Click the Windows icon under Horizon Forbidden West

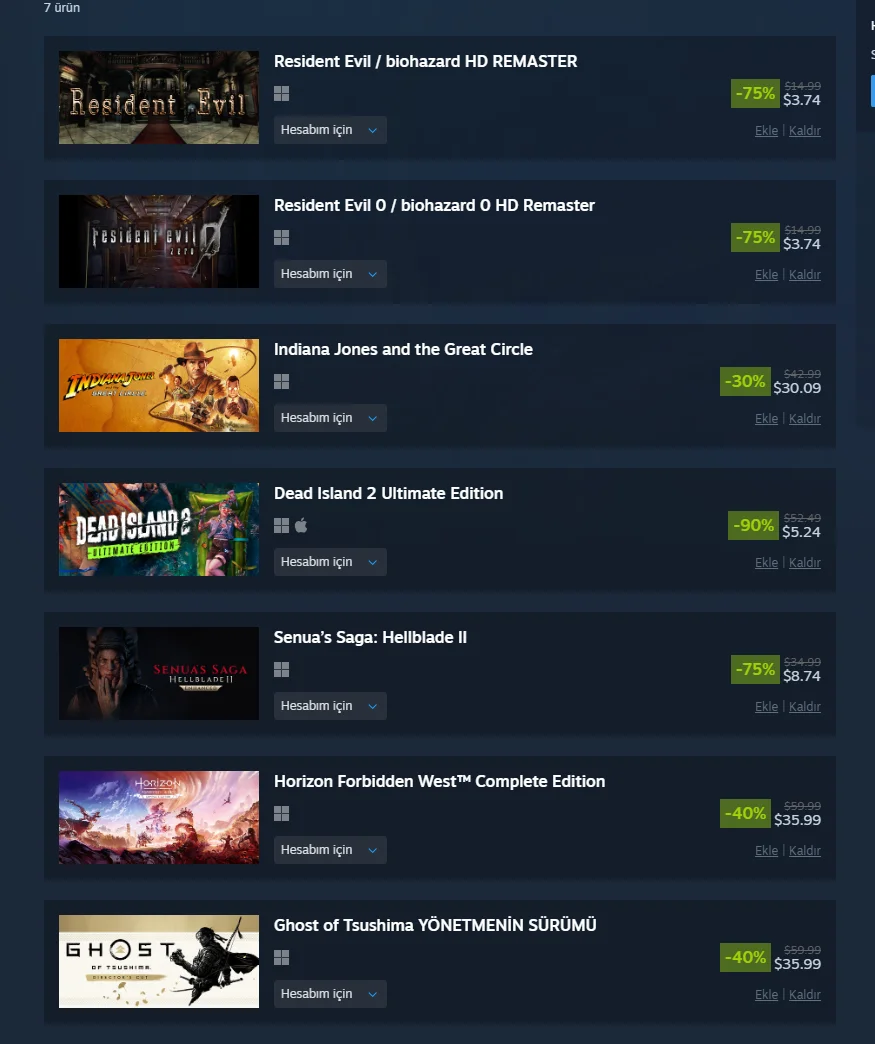281,813
